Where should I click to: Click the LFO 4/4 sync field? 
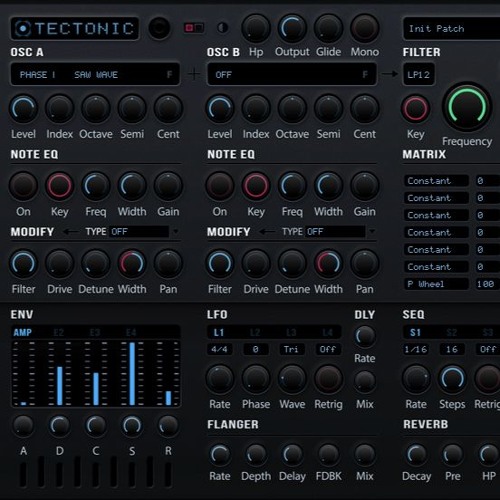pos(219,349)
